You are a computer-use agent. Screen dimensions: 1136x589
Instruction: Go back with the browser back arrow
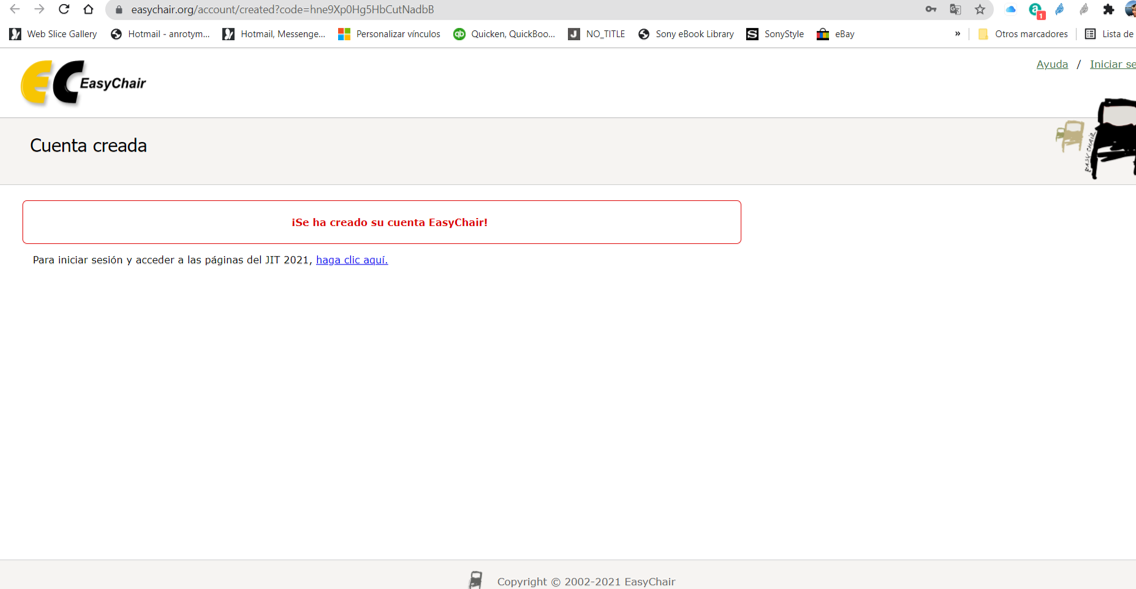(x=14, y=9)
